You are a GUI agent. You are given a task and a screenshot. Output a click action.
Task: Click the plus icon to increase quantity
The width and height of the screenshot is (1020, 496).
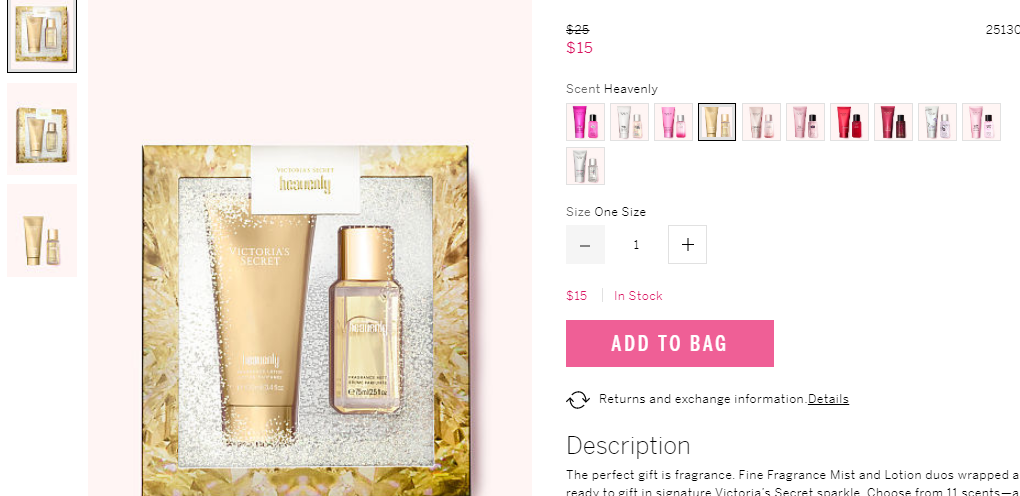[x=687, y=245]
